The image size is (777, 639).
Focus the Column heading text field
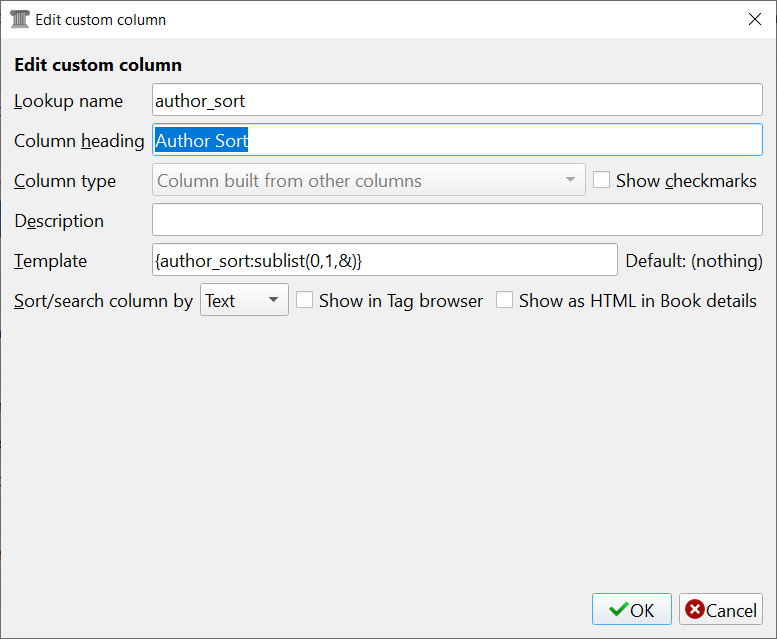[457, 141]
